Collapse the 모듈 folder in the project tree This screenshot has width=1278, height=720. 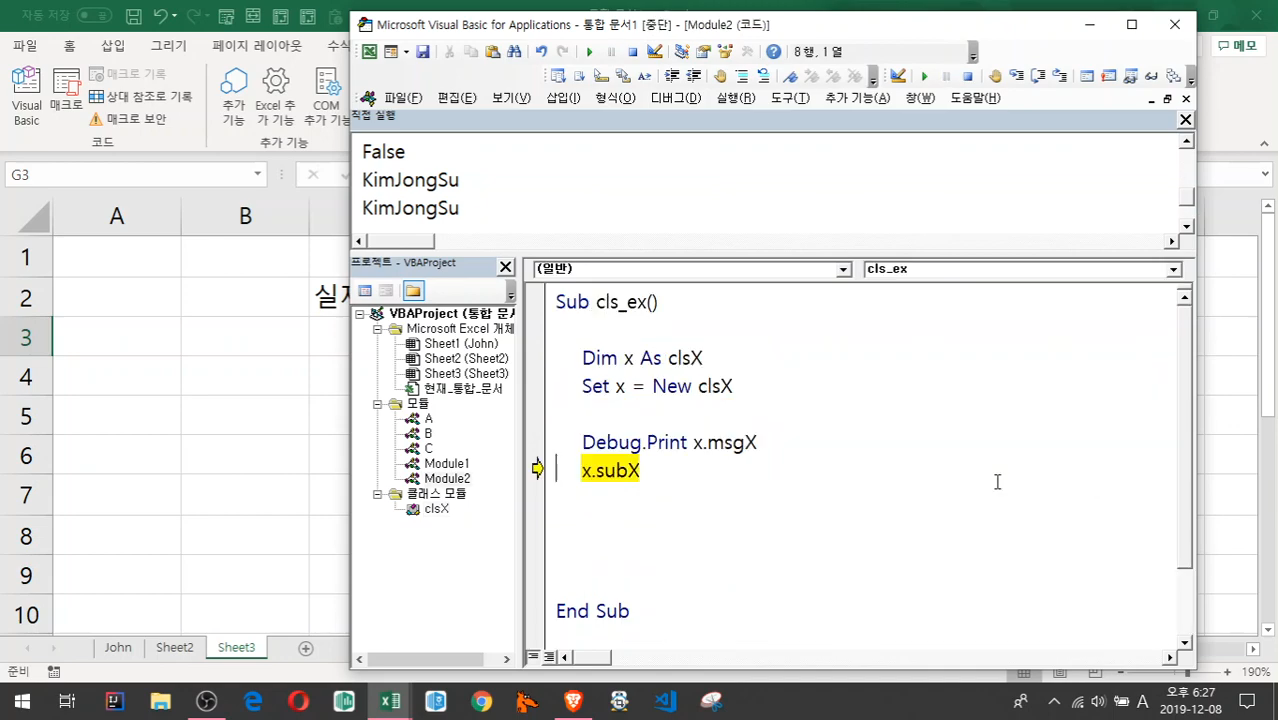coord(378,404)
